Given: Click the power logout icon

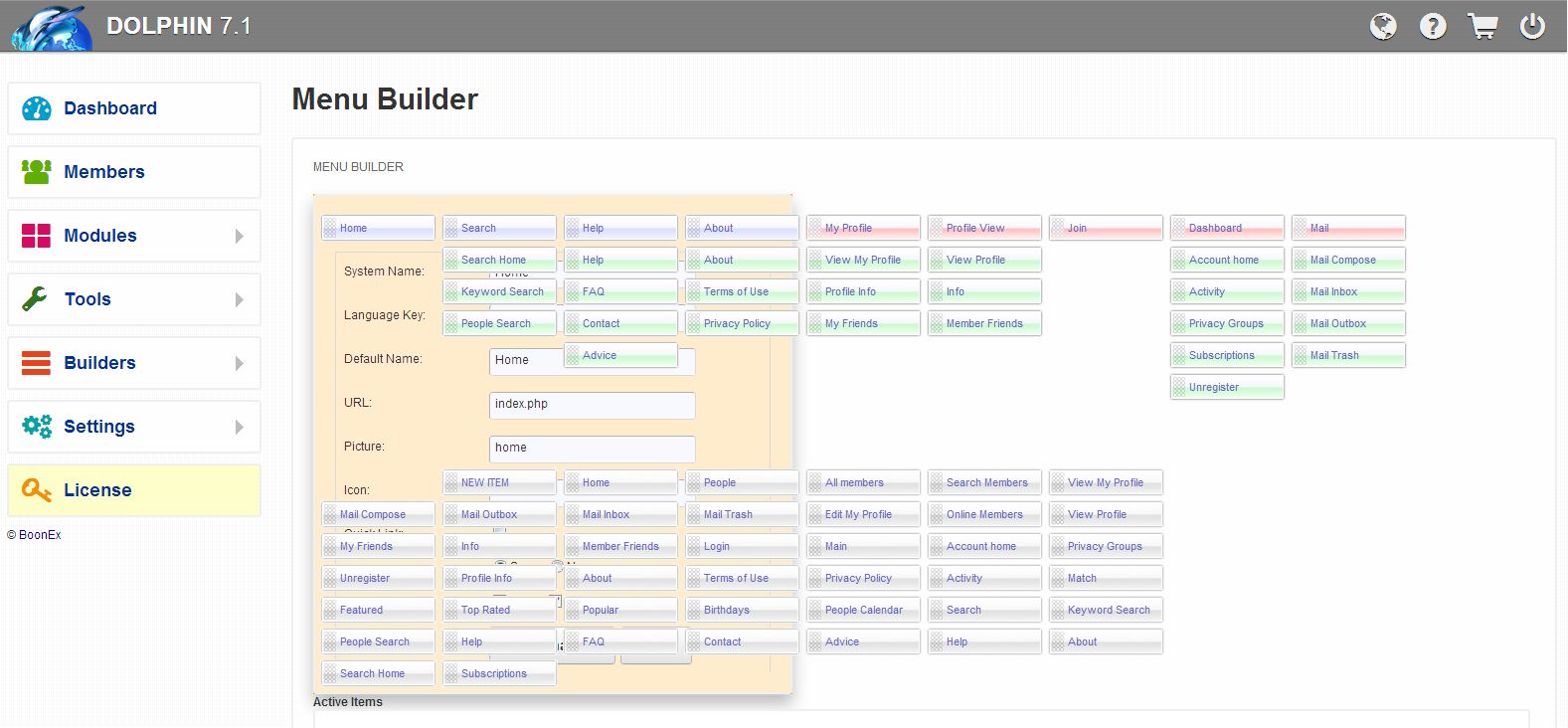Looking at the screenshot, I should [1532, 26].
